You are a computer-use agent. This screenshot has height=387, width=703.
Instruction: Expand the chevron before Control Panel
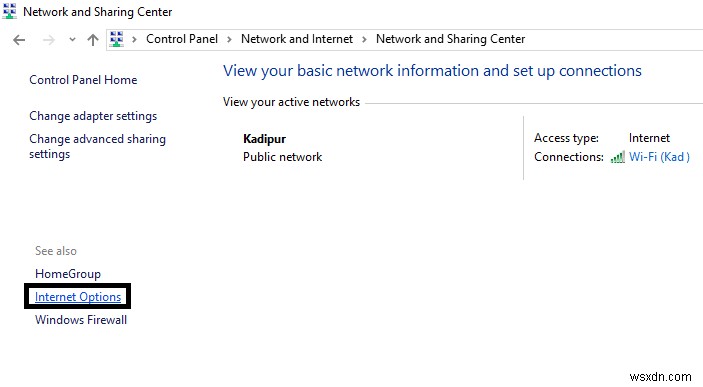coord(134,39)
